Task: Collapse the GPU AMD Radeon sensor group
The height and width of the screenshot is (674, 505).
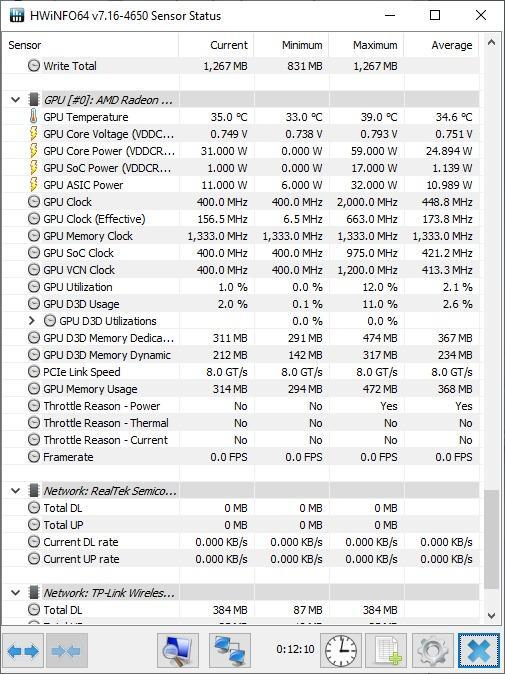Action: (15, 100)
